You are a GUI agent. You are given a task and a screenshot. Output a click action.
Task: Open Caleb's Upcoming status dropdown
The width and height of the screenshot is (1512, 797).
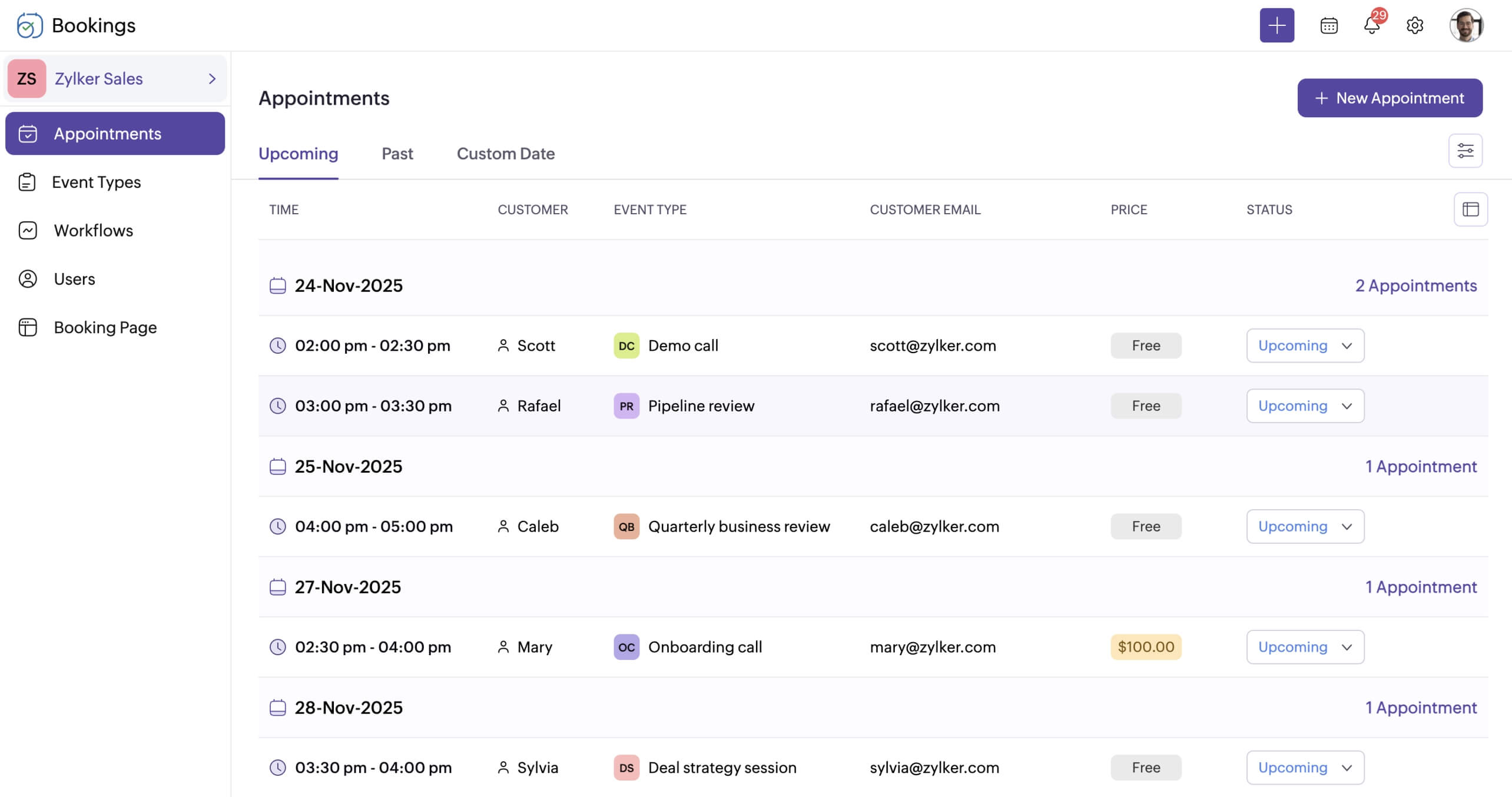(1305, 526)
